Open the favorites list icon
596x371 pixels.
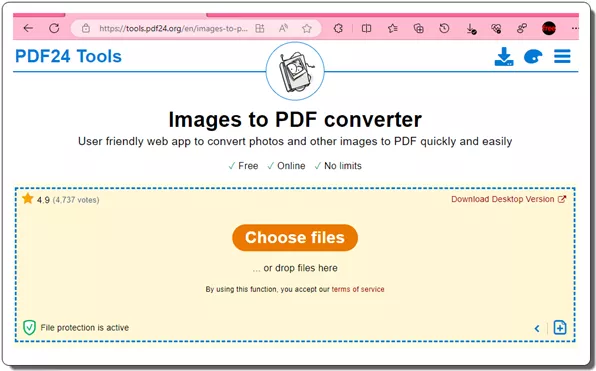(x=393, y=29)
